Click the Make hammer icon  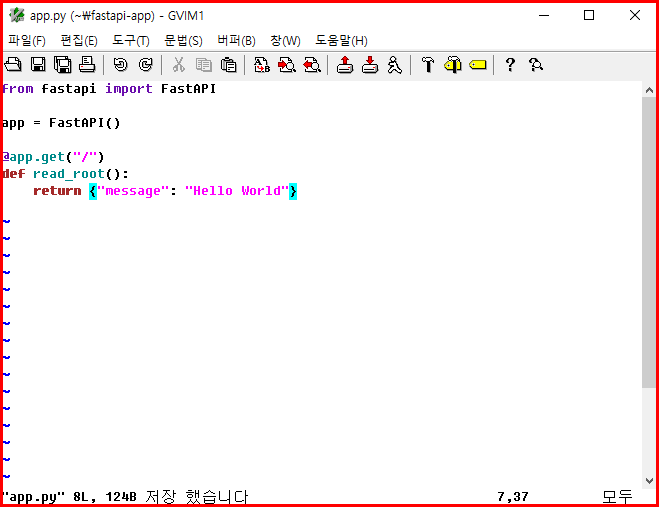pyautogui.click(x=428, y=65)
